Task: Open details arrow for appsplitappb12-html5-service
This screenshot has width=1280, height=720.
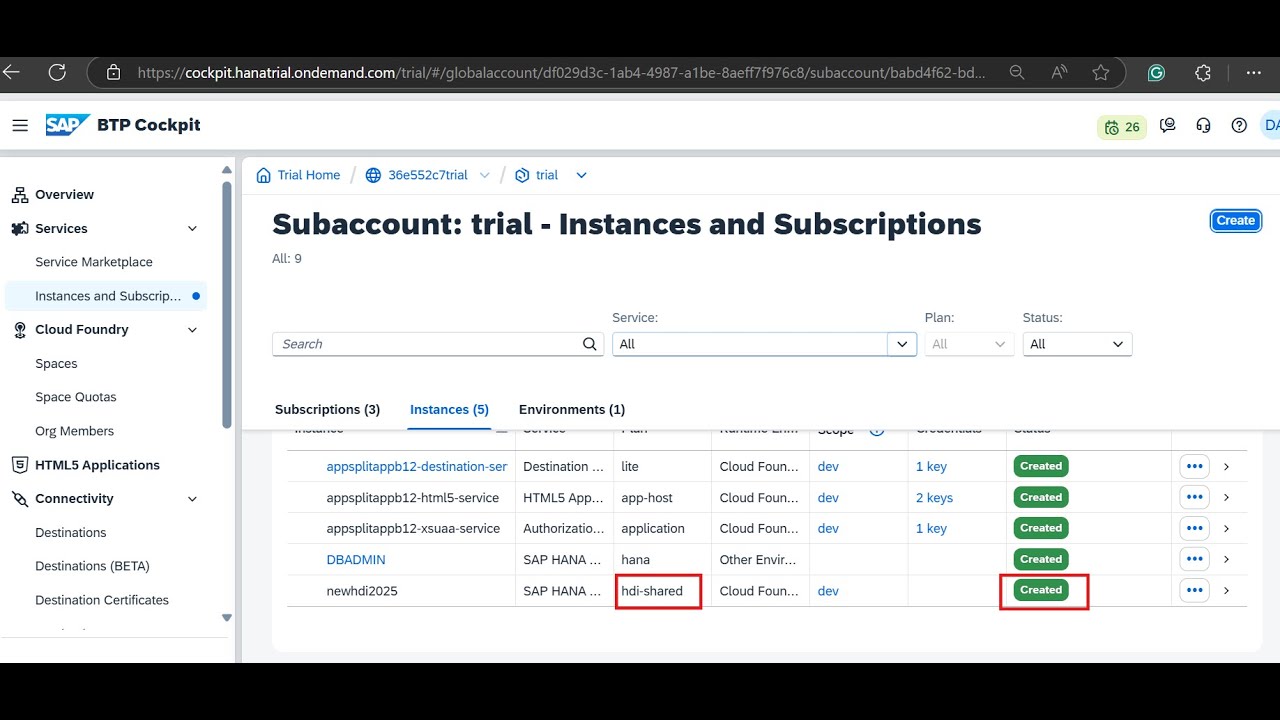Action: (x=1227, y=498)
